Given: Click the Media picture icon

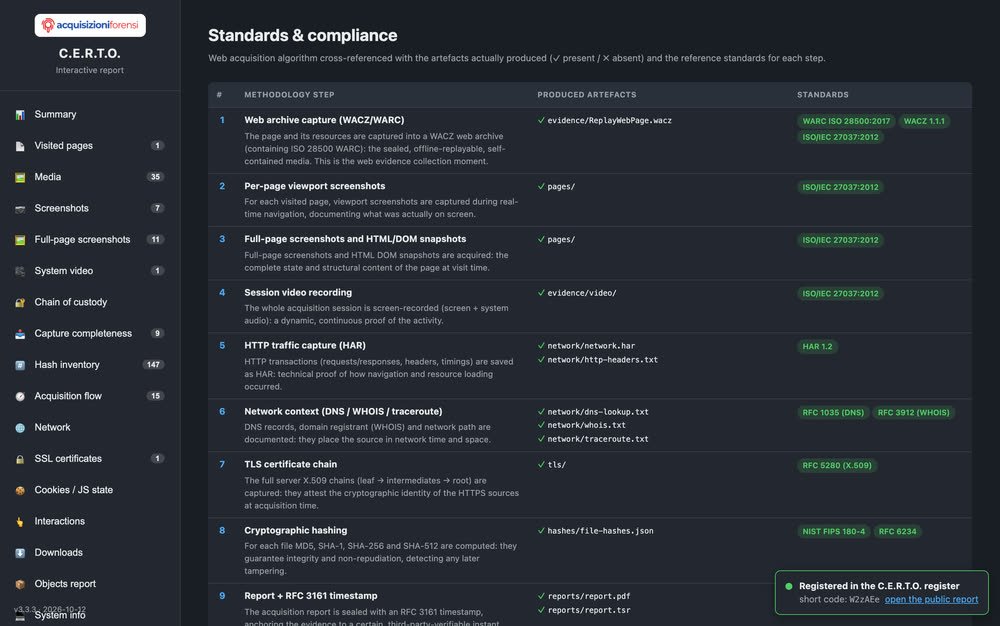Looking at the screenshot, I should (20, 177).
